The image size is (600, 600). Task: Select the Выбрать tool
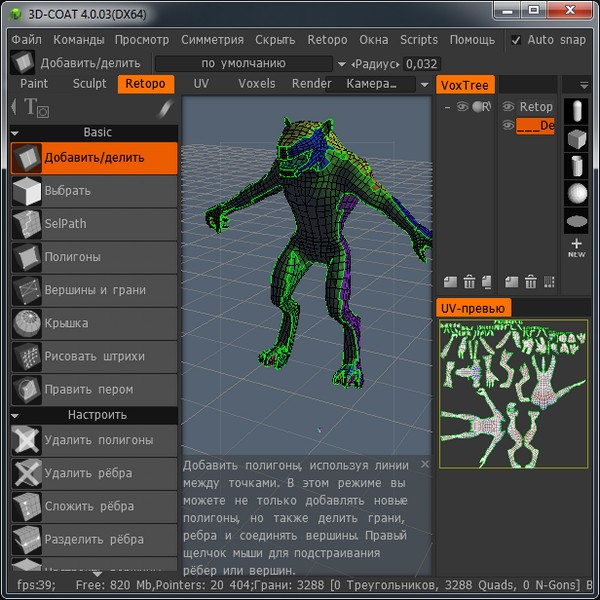pyautogui.click(x=94, y=191)
